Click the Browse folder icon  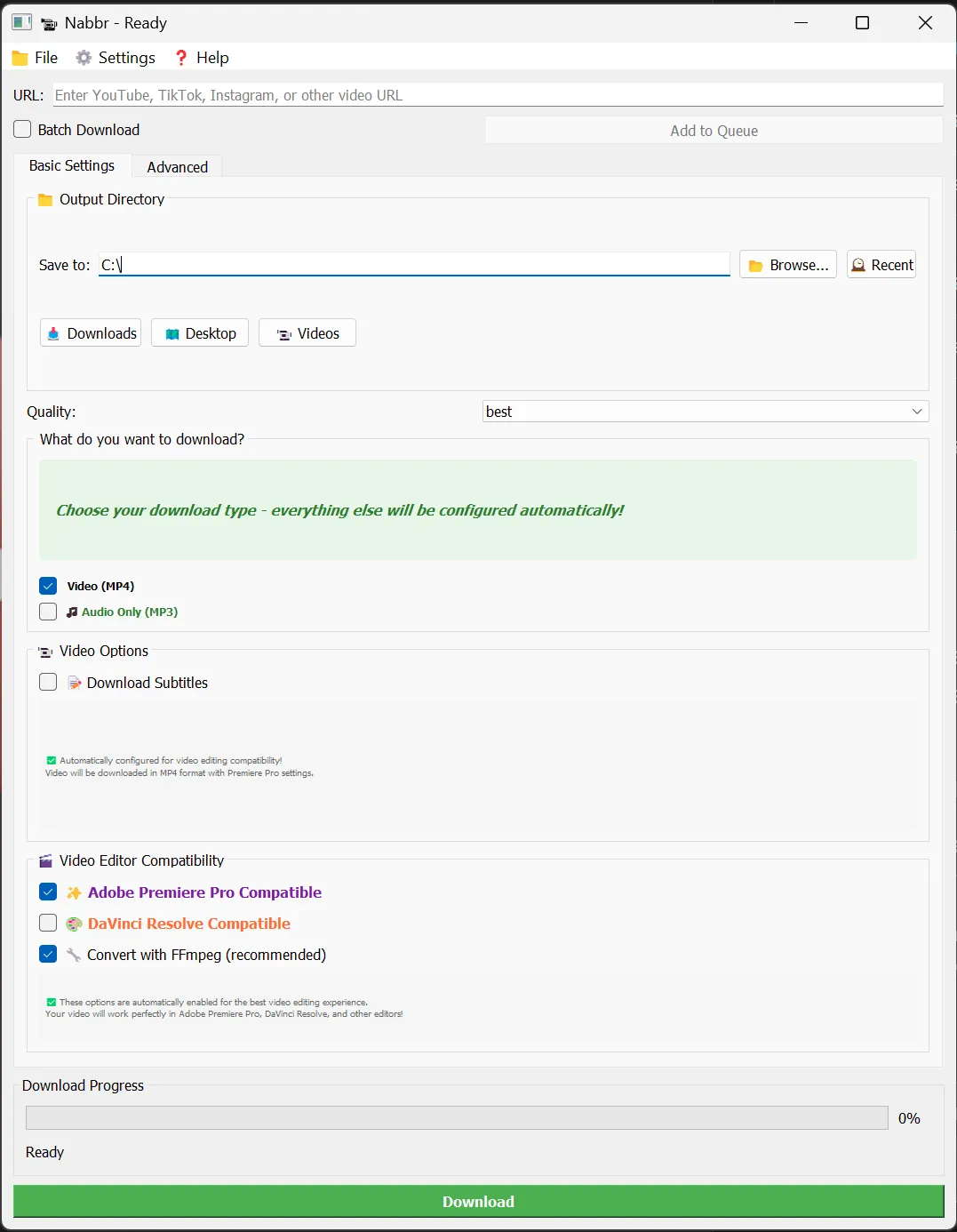[x=756, y=264]
